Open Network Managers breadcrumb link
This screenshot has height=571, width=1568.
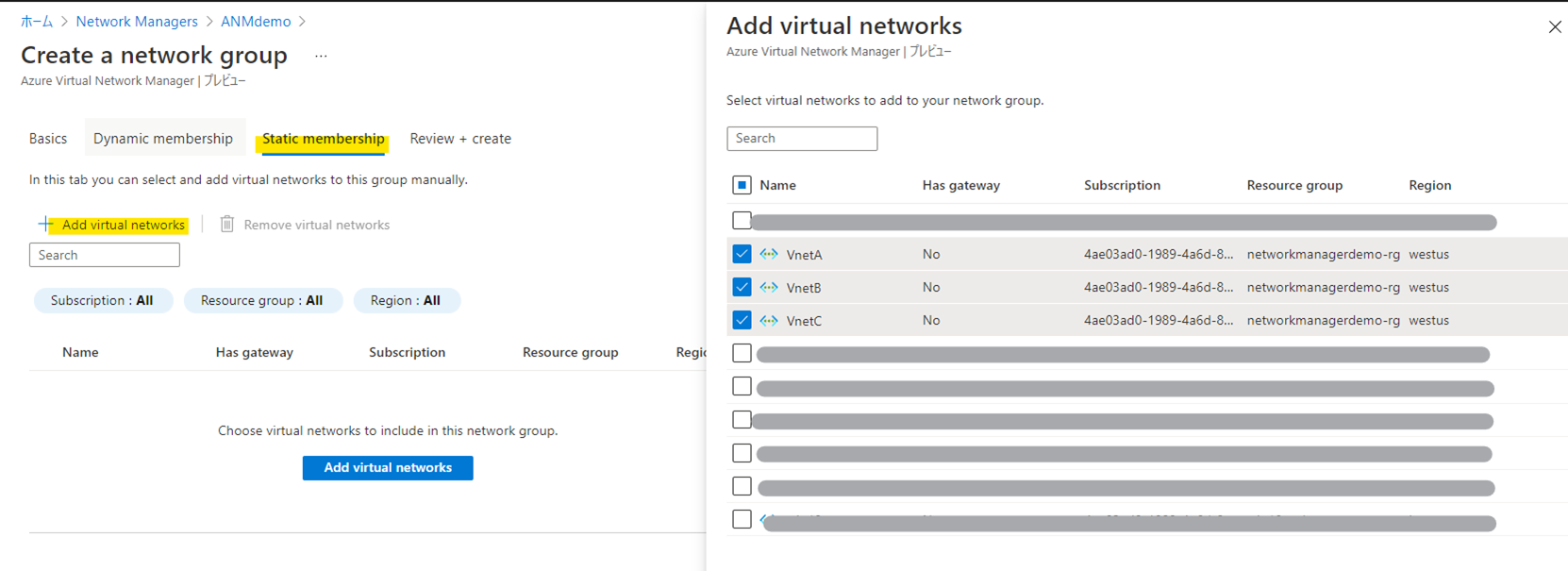[137, 21]
